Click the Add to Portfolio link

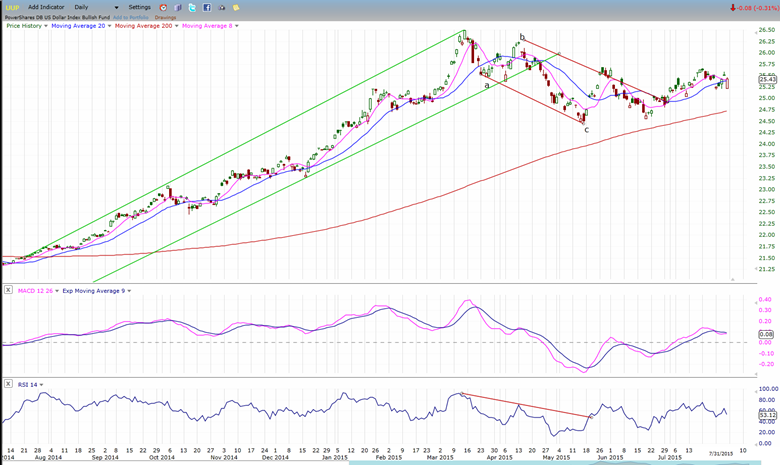(131, 17)
